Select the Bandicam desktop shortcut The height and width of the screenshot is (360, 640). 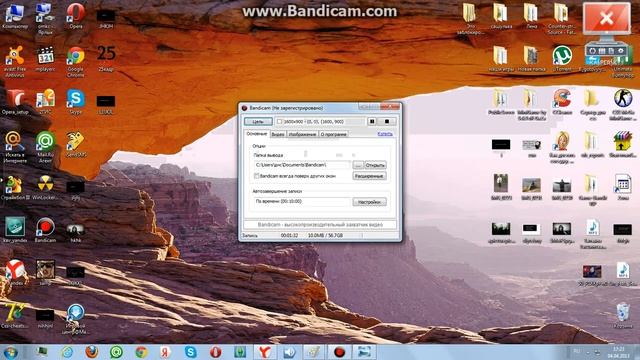[45, 230]
